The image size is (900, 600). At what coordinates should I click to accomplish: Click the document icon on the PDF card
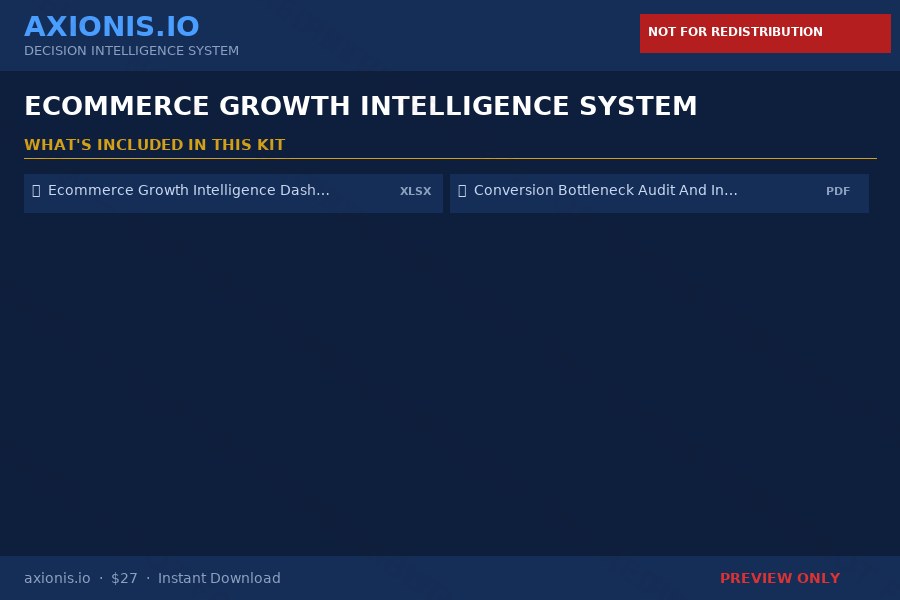tap(462, 190)
